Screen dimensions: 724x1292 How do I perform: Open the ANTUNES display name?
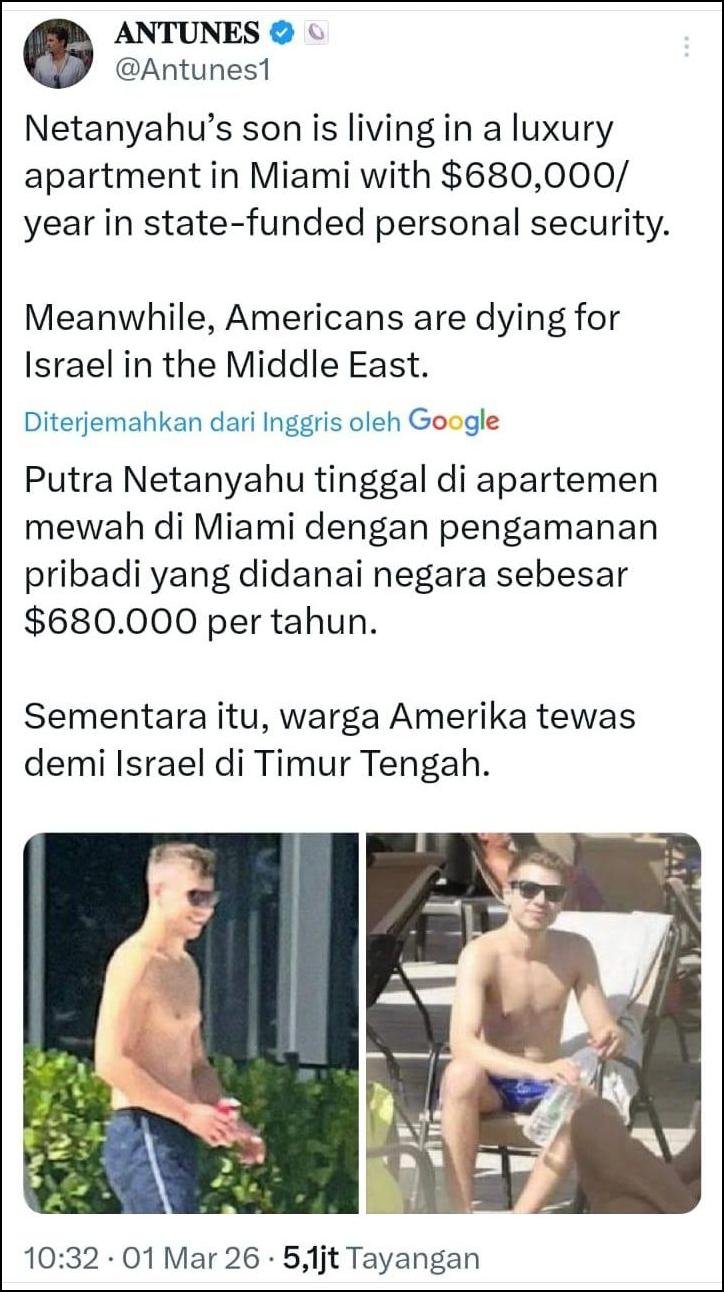click(187, 33)
